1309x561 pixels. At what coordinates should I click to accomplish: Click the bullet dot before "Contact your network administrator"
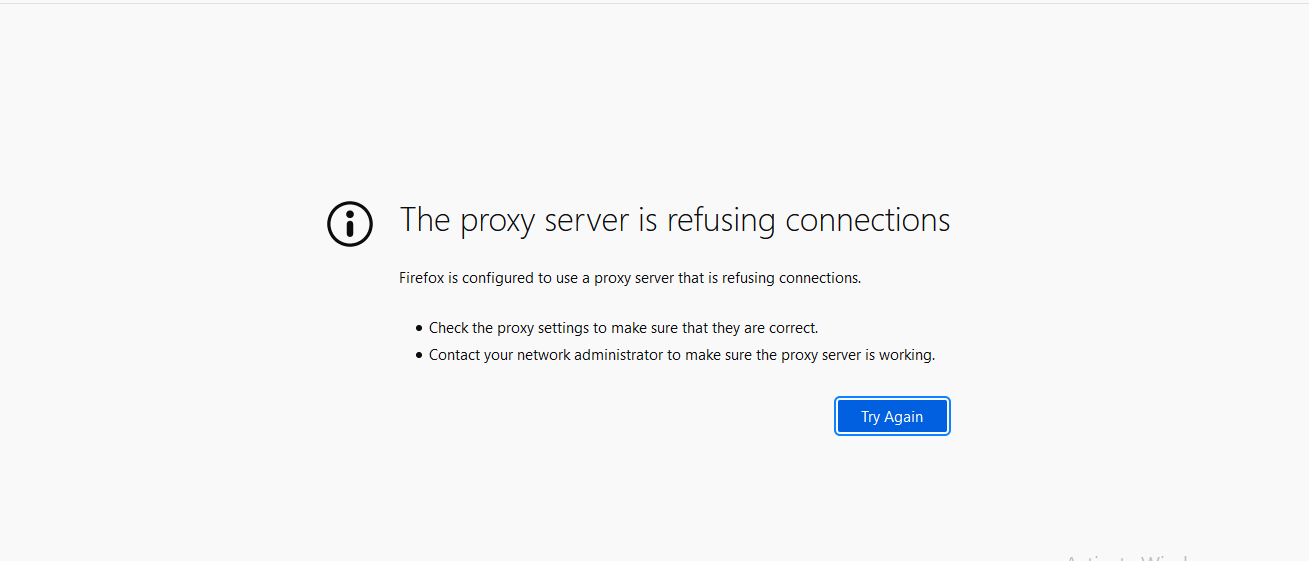pyautogui.click(x=419, y=355)
